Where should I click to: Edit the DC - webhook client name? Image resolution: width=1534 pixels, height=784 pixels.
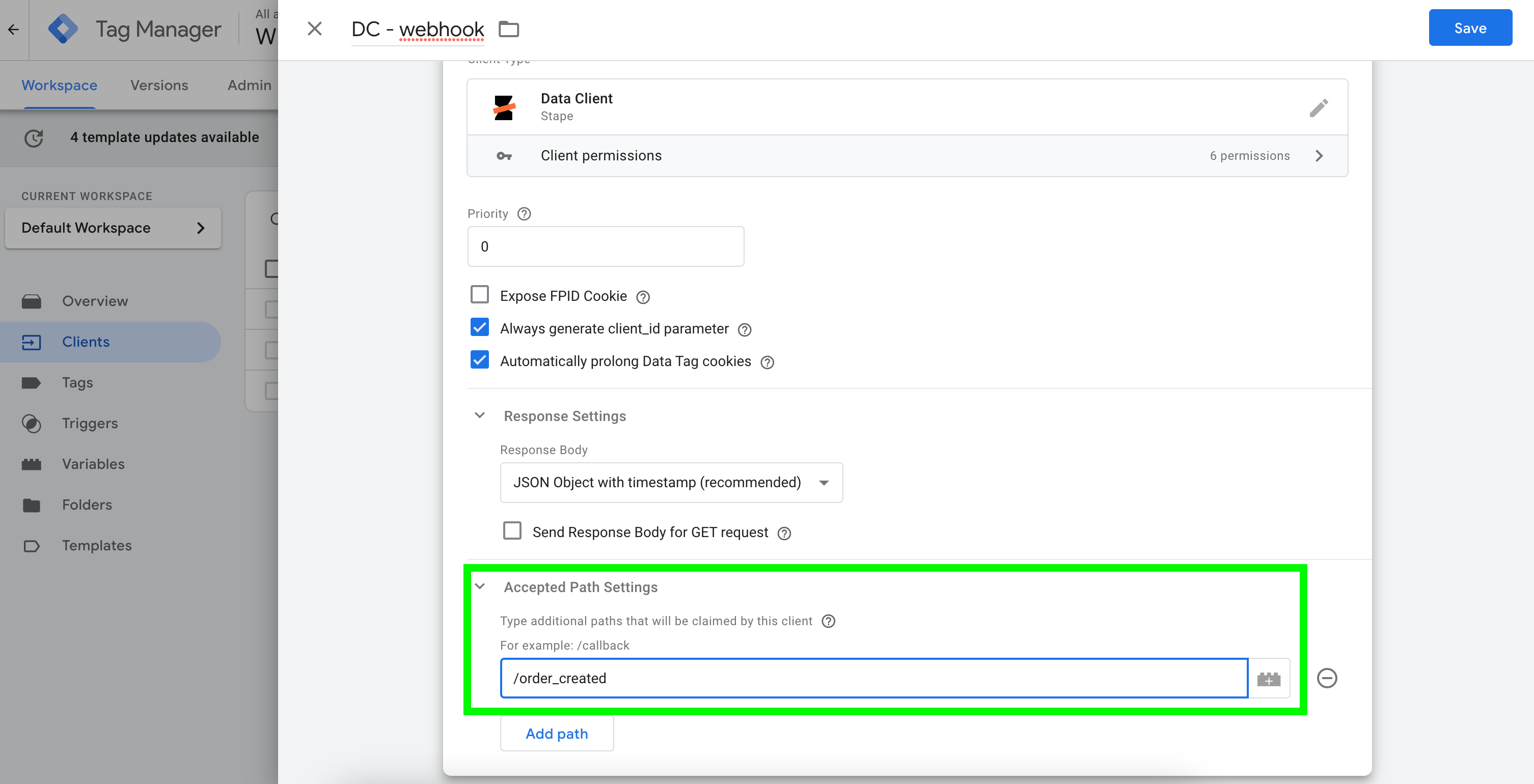tap(418, 29)
